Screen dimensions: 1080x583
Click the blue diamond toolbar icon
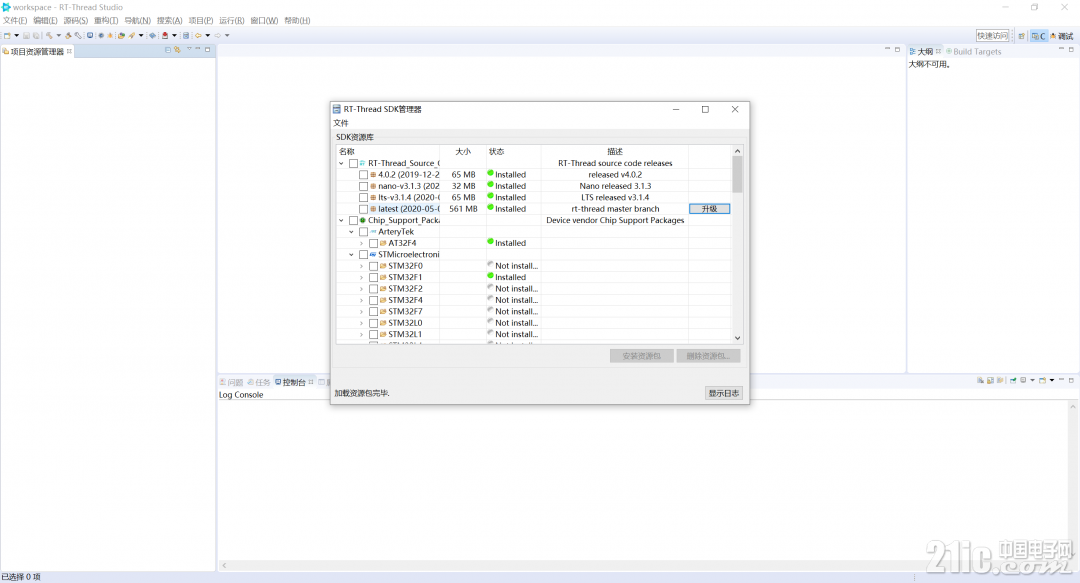[152, 35]
